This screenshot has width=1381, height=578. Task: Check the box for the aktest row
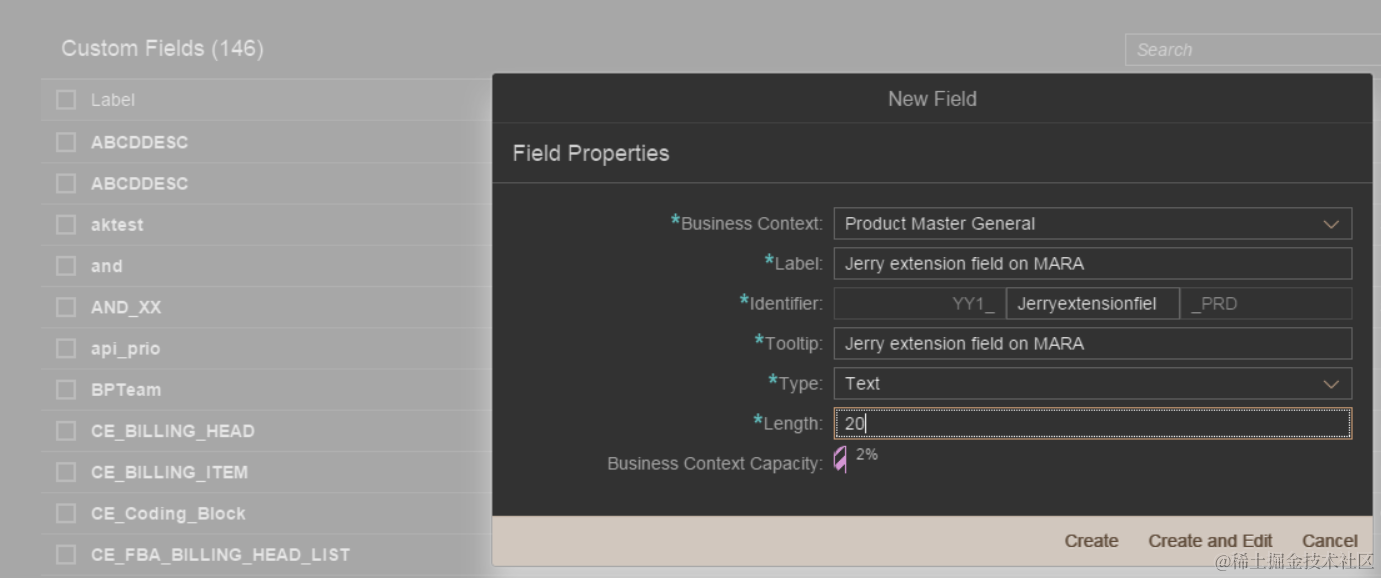[66, 225]
